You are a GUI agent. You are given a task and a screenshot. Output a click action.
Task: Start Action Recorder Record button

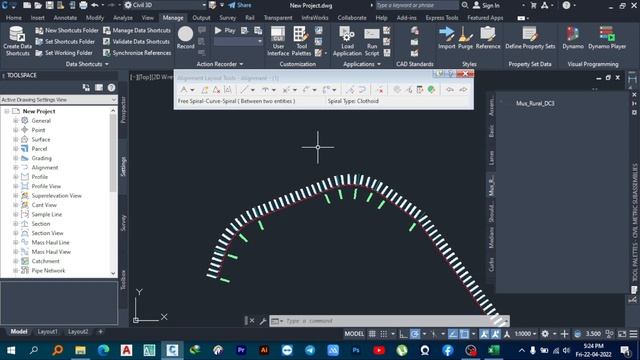pyautogui.click(x=185, y=38)
